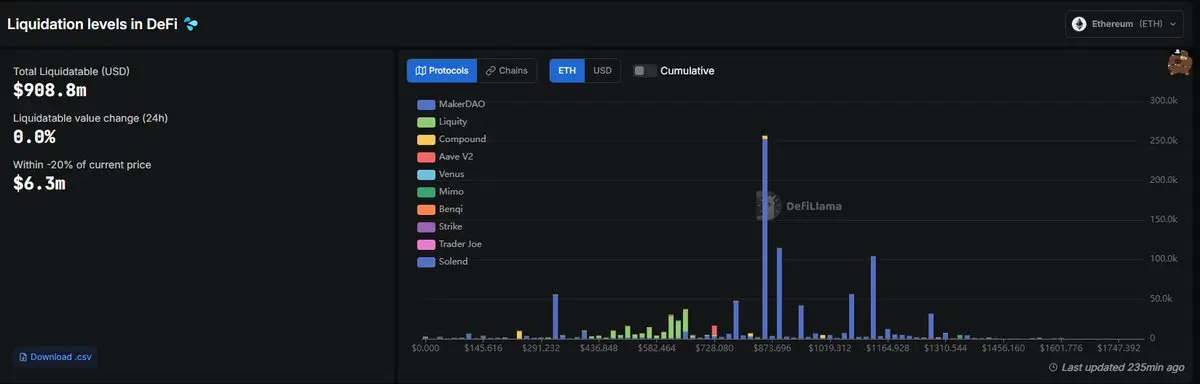Image resolution: width=1200 pixels, height=384 pixels.
Task: Click the Last updated 235min ago text
Action: [1123, 367]
